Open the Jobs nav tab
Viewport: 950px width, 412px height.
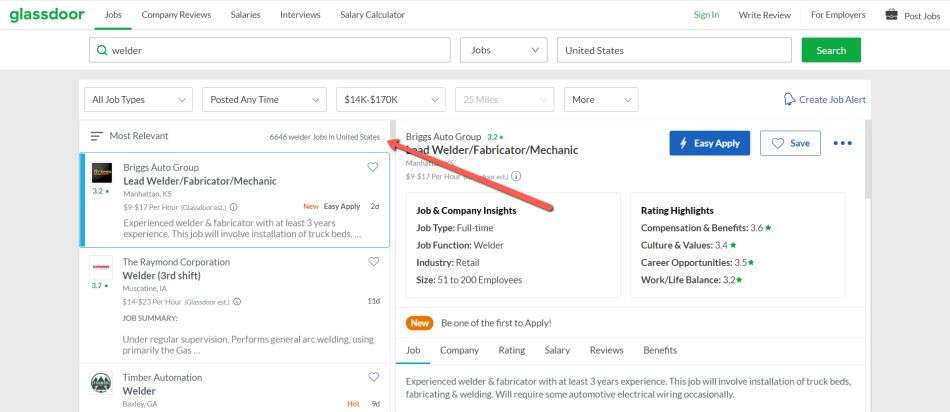pyautogui.click(x=113, y=15)
